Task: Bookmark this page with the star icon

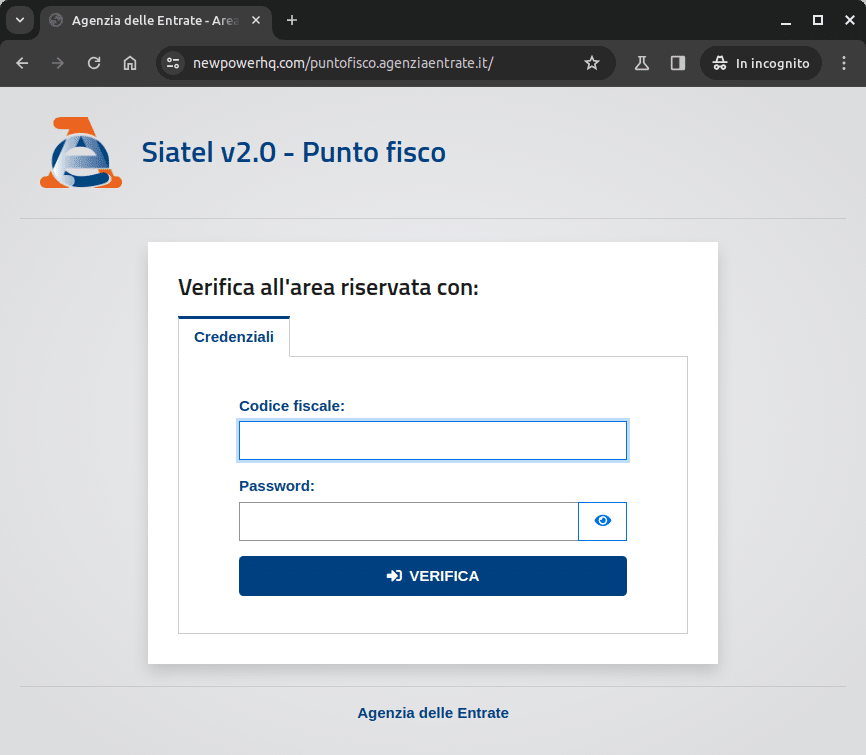Action: click(x=592, y=64)
